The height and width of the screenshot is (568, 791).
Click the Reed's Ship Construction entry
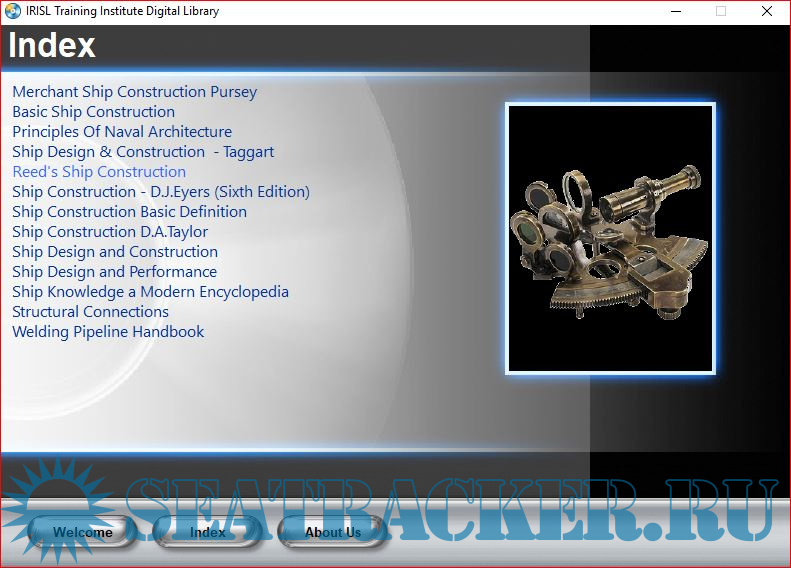tap(99, 172)
